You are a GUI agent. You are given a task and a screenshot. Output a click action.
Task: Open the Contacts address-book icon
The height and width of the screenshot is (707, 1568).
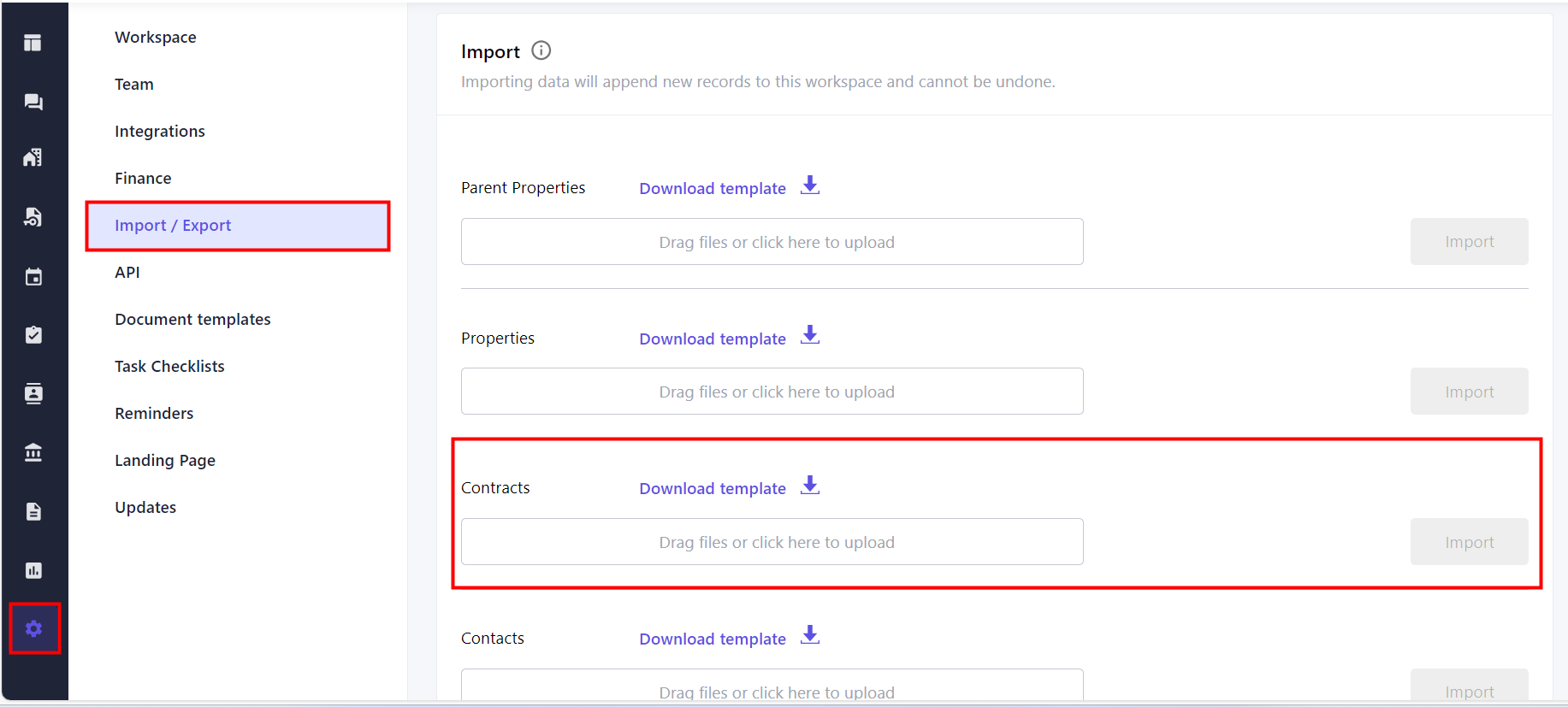[33, 393]
